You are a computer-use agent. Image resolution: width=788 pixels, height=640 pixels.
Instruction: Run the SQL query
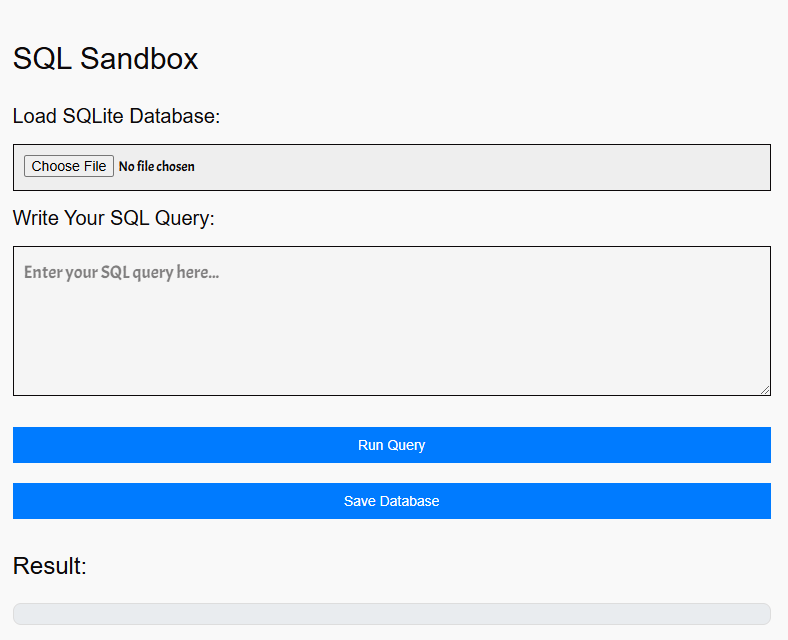[392, 445]
